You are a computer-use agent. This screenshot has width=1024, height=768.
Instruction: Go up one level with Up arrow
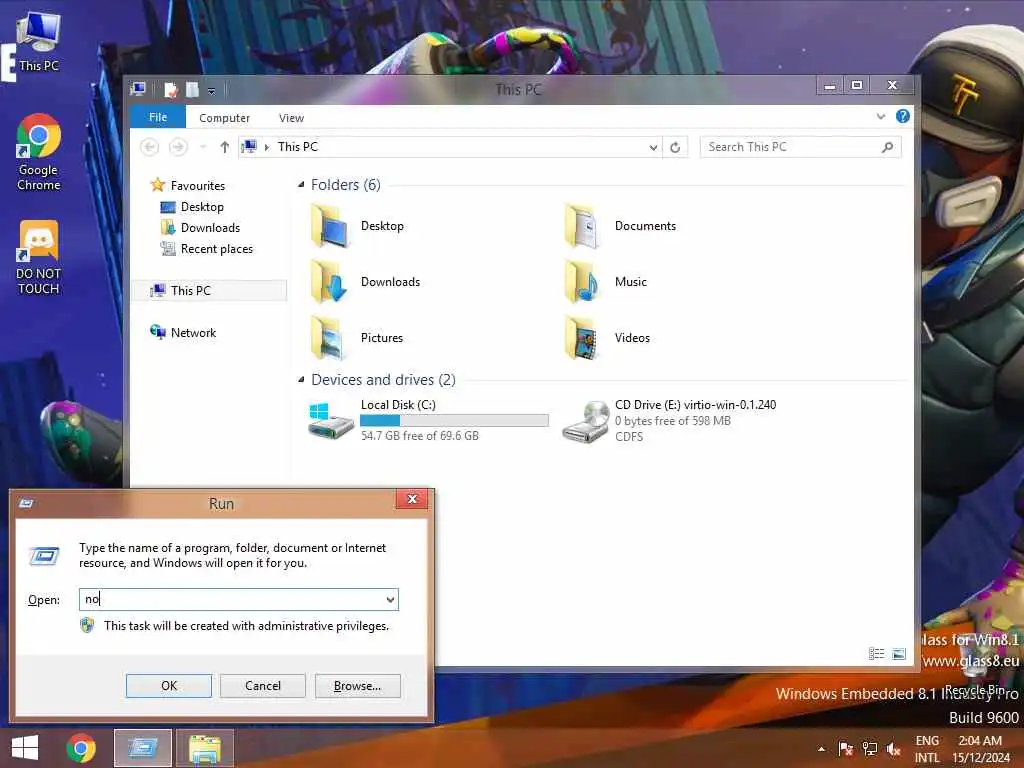click(x=225, y=147)
